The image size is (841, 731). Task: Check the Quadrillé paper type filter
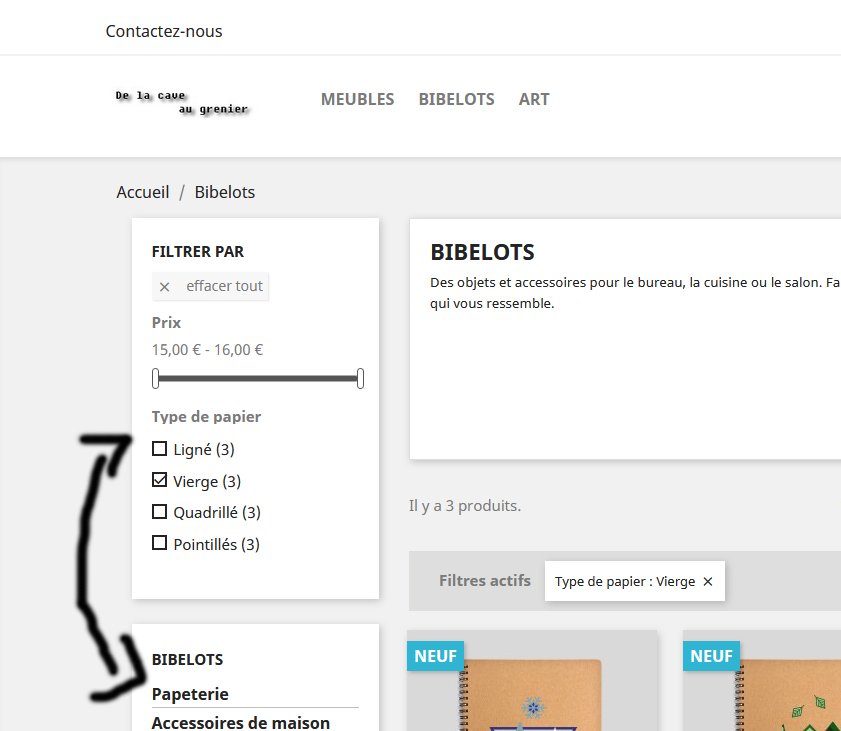(159, 512)
